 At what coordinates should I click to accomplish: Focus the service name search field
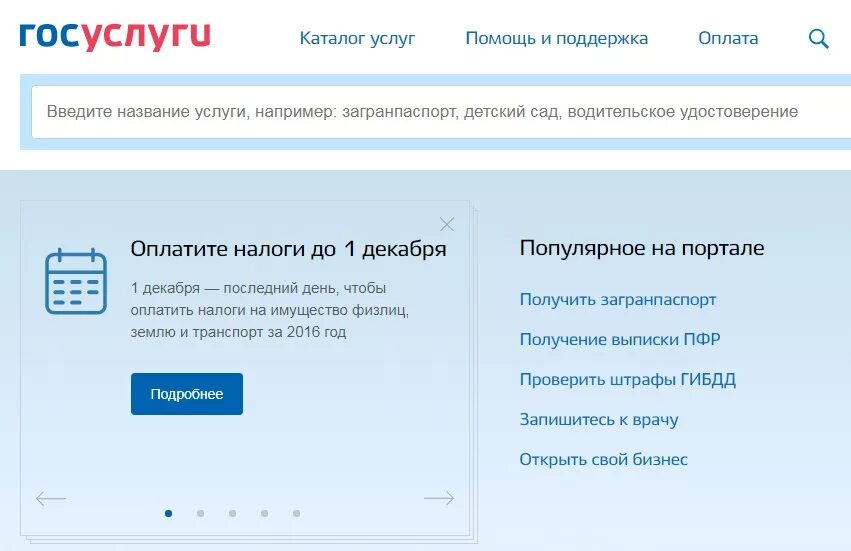pyautogui.click(x=441, y=112)
